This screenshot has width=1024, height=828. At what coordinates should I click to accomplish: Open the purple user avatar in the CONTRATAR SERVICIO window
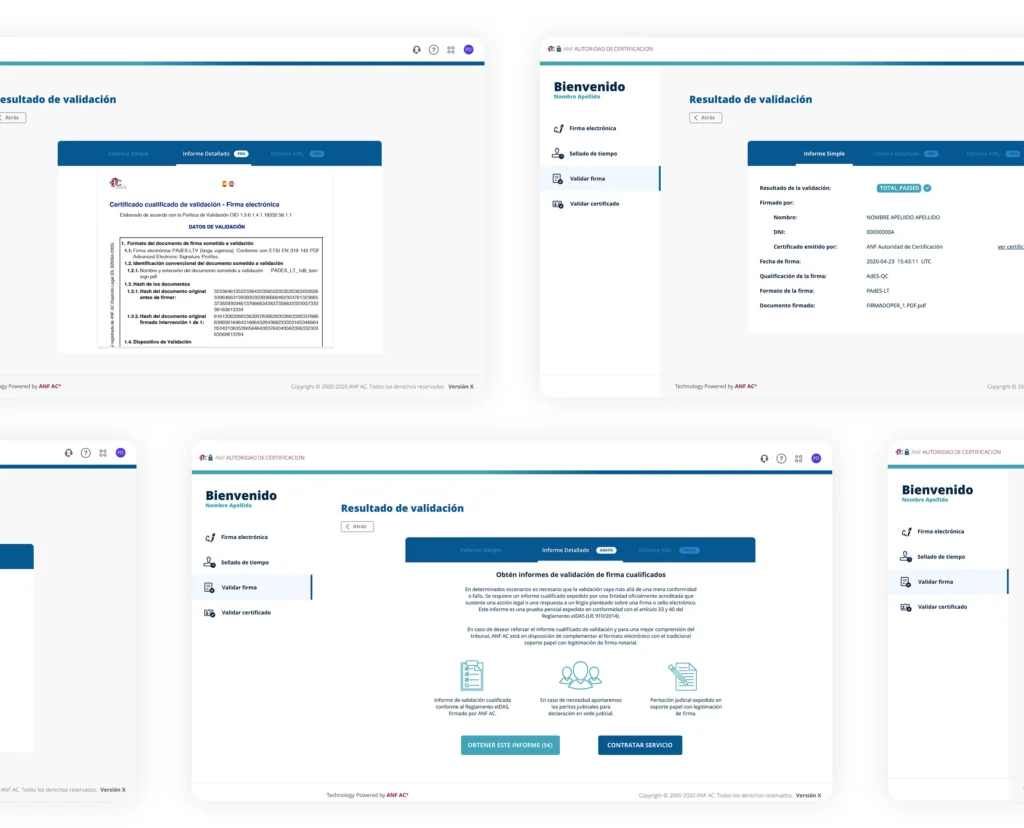pyautogui.click(x=816, y=458)
